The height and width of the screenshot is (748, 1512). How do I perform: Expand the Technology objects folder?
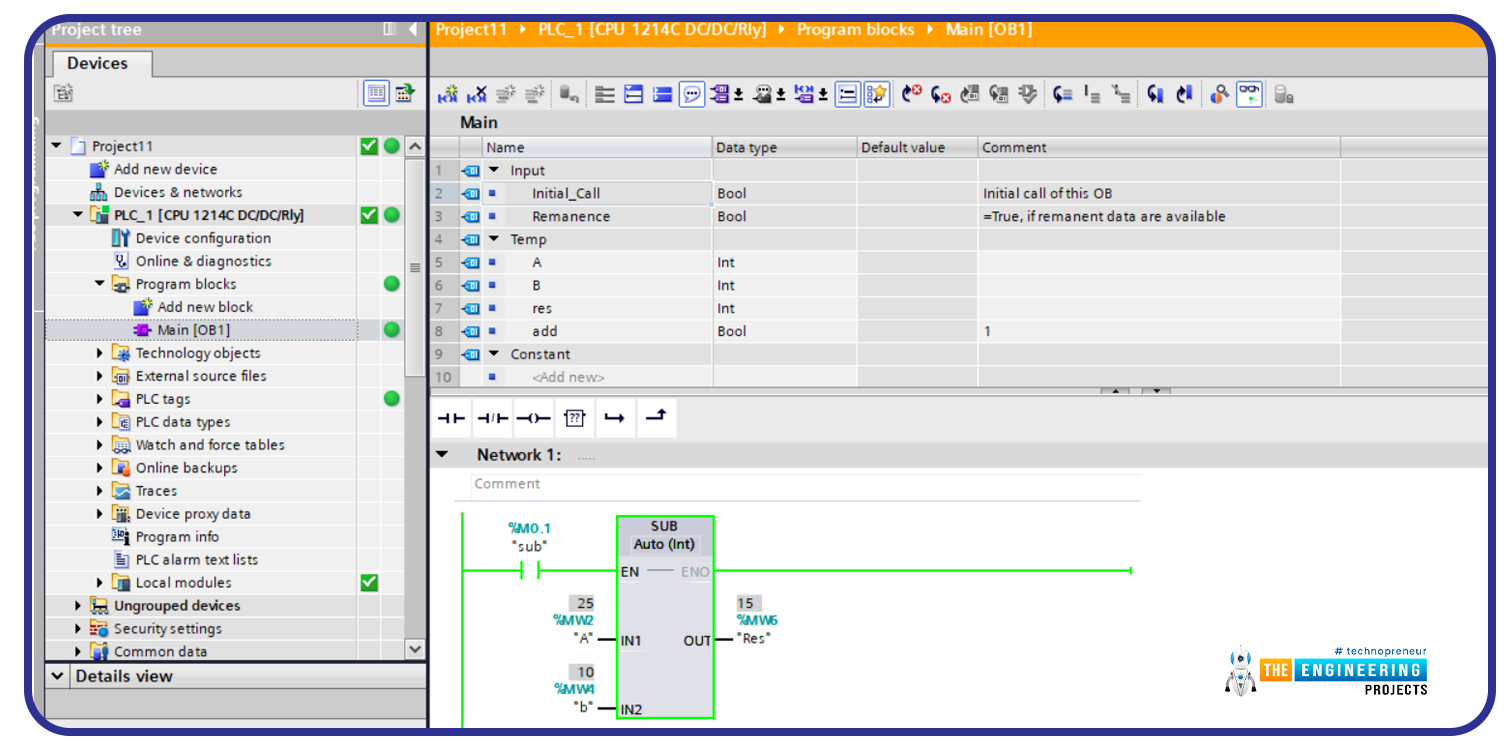click(100, 353)
